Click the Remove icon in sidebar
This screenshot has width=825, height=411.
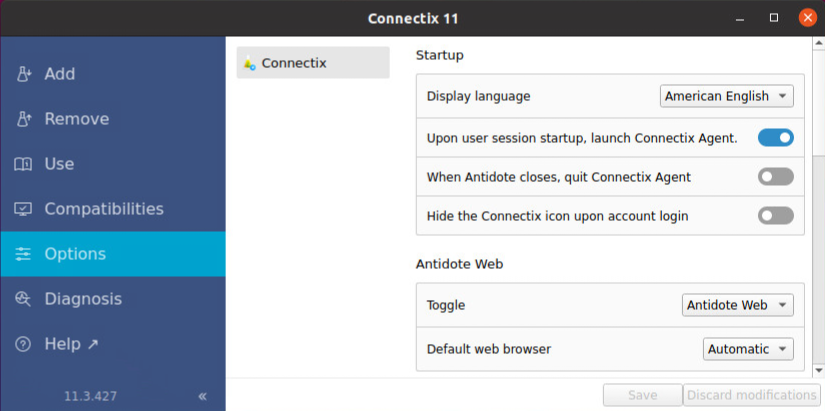coord(24,119)
